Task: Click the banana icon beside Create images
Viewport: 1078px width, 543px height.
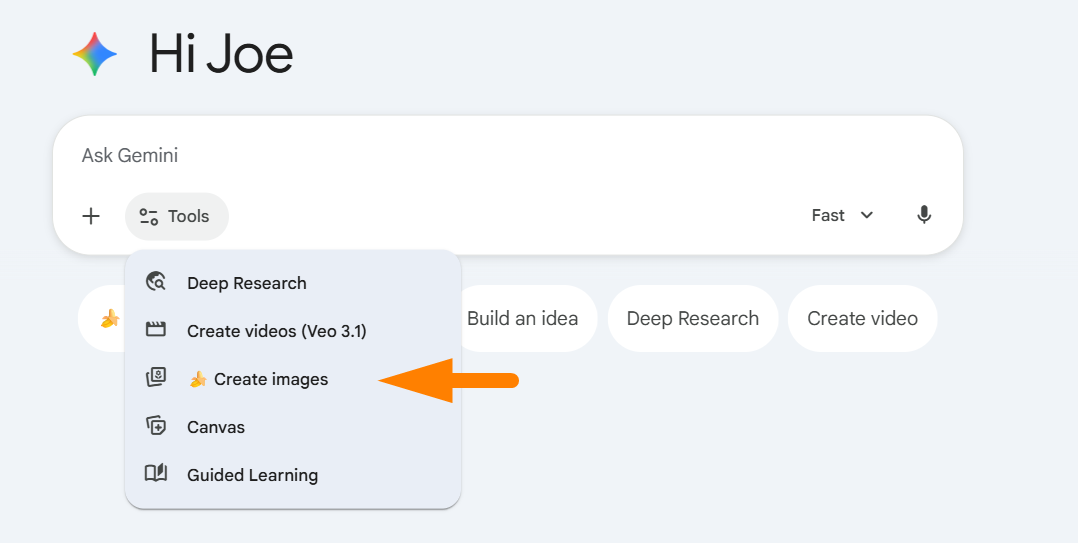Action: point(198,379)
